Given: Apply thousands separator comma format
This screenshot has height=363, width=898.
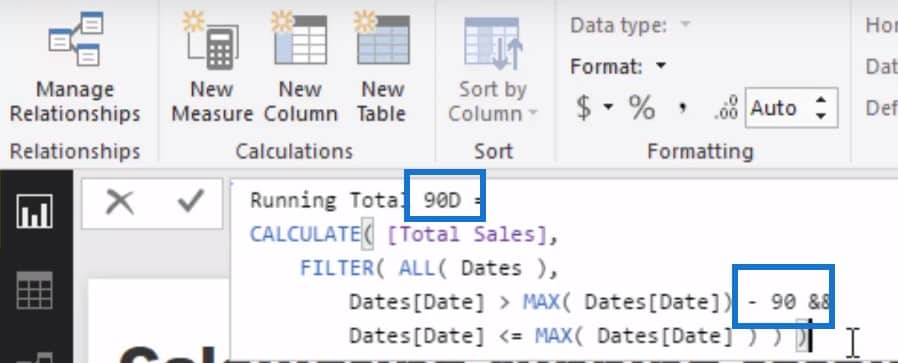Looking at the screenshot, I should (682, 107).
